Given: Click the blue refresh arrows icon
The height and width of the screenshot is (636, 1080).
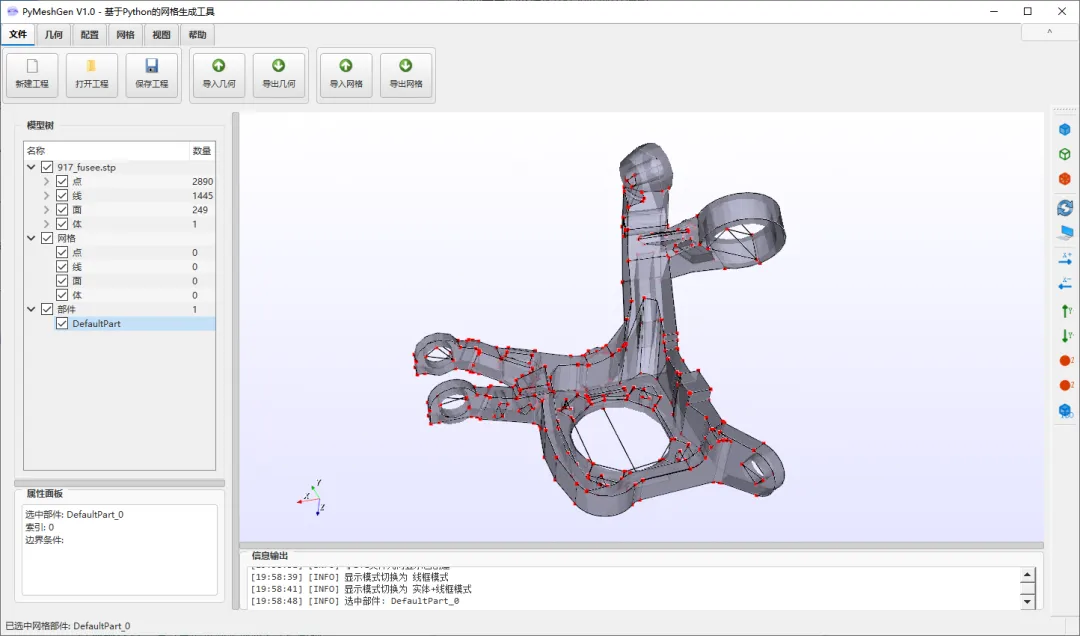Looking at the screenshot, I should click(1065, 207).
